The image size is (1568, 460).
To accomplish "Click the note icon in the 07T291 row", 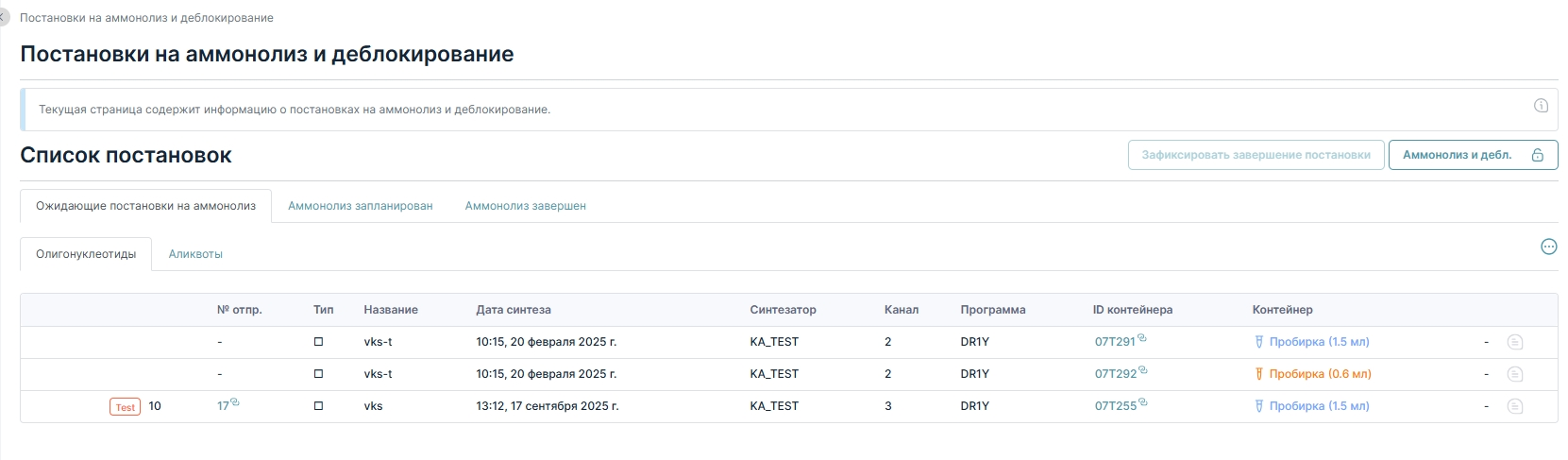I will click(x=1515, y=342).
